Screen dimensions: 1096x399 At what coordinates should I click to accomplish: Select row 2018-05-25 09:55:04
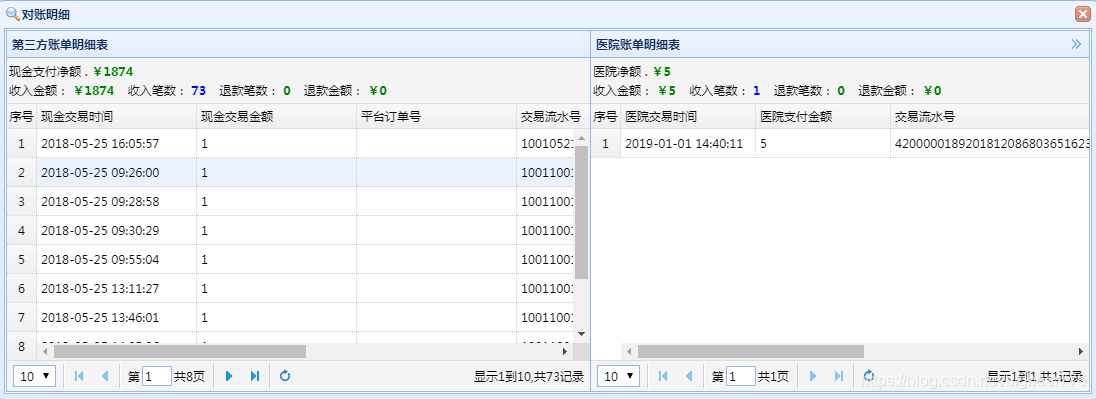coord(291,259)
